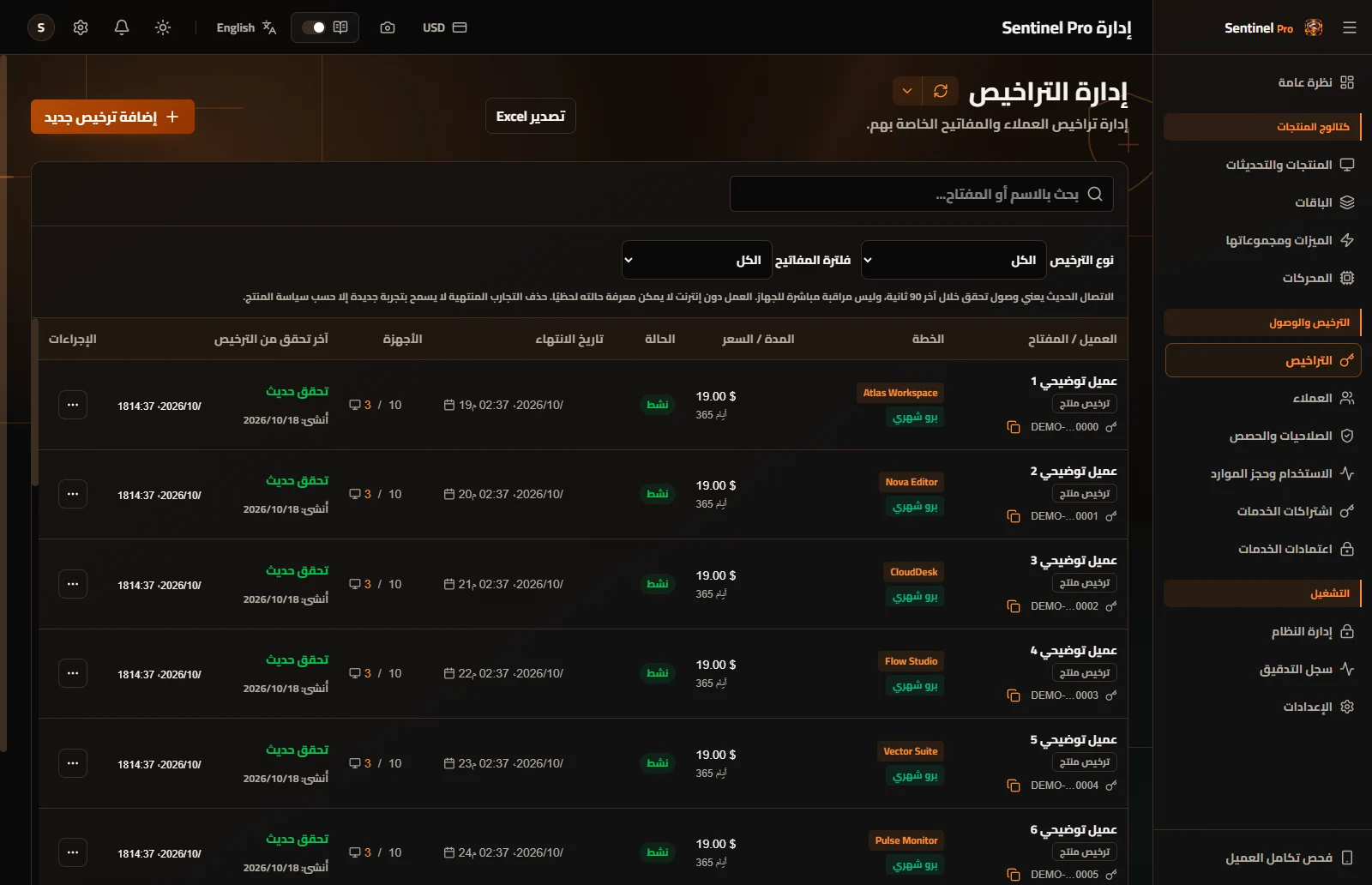Copy the license key DEMO-...0003

tap(1014, 695)
